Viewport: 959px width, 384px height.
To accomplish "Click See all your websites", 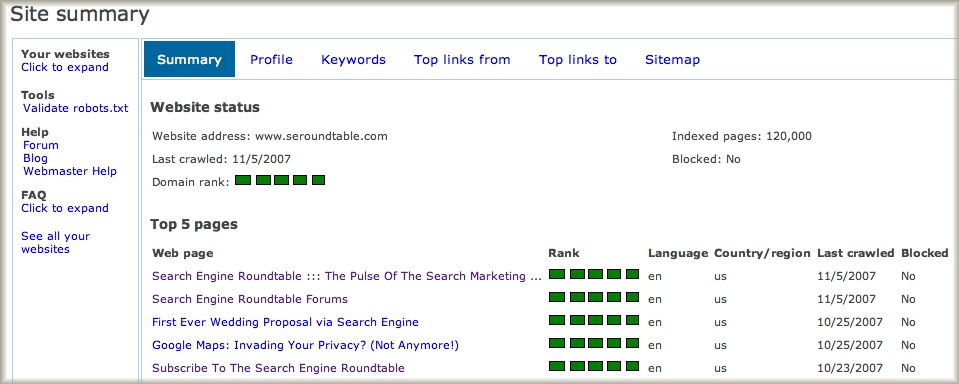I will coord(55,242).
